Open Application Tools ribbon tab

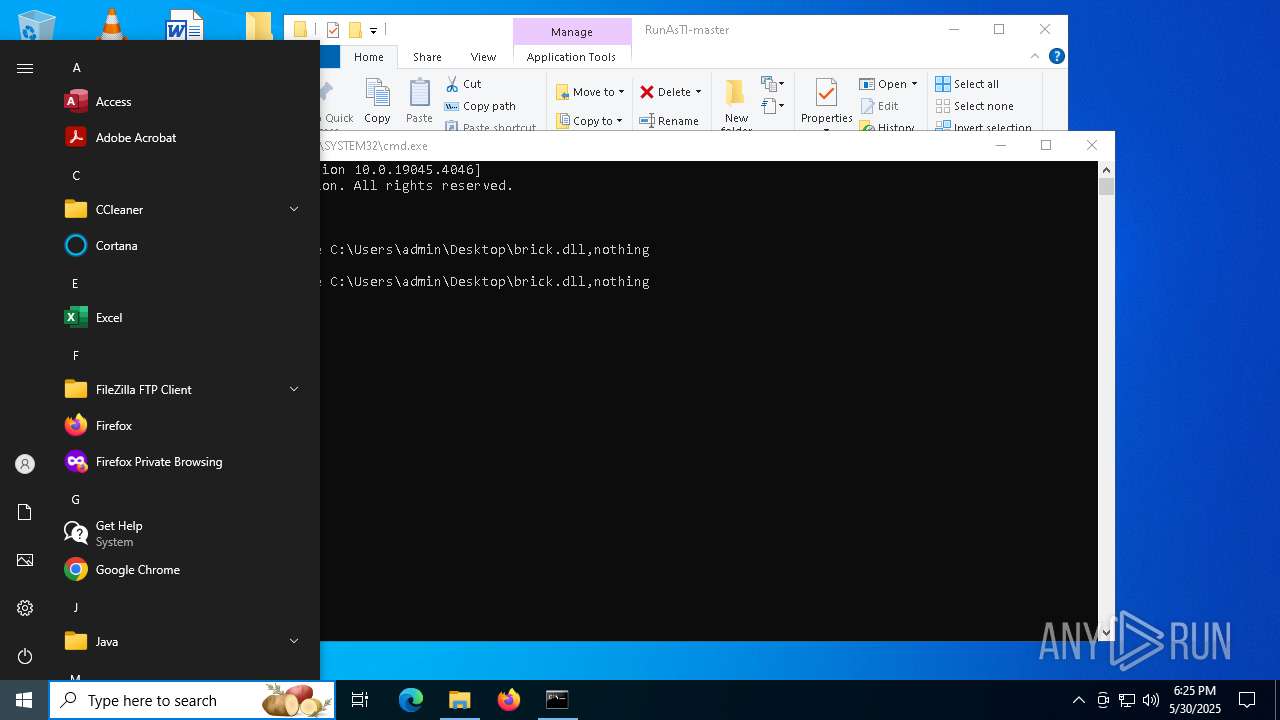571,57
